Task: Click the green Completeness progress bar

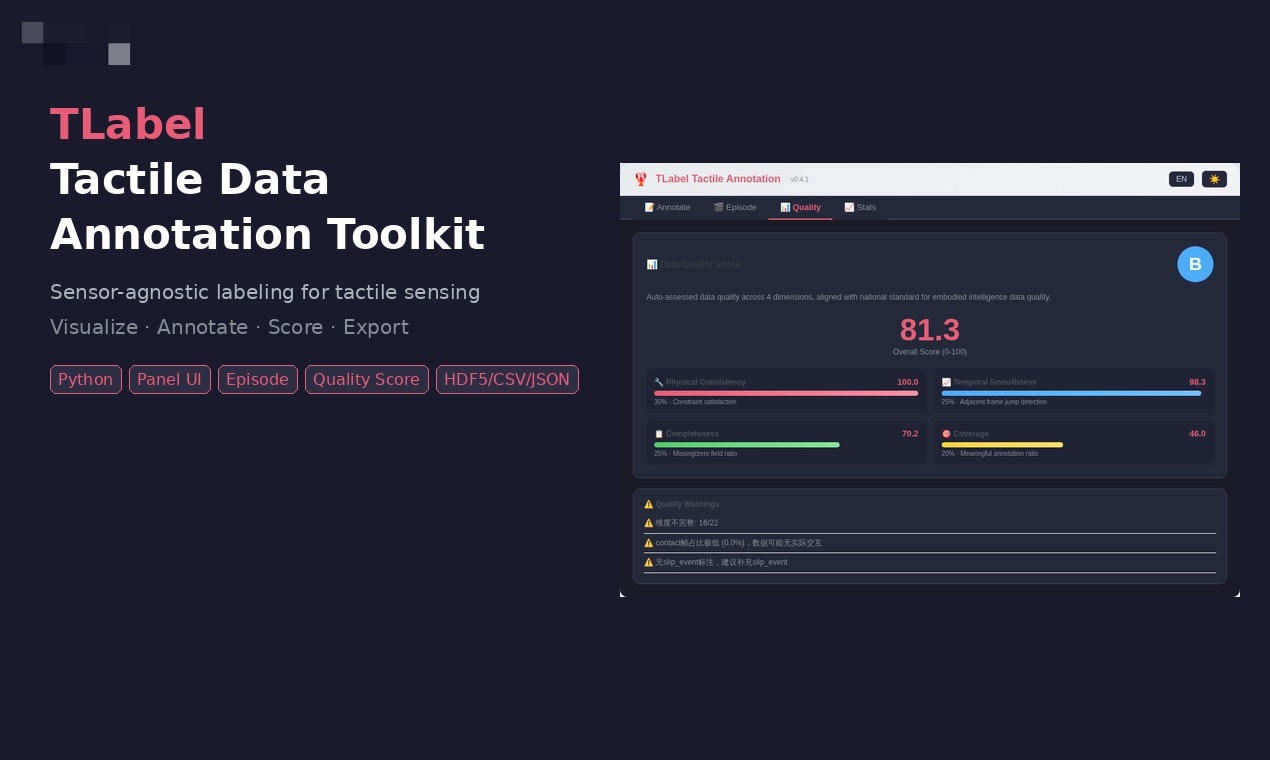Action: click(x=747, y=445)
